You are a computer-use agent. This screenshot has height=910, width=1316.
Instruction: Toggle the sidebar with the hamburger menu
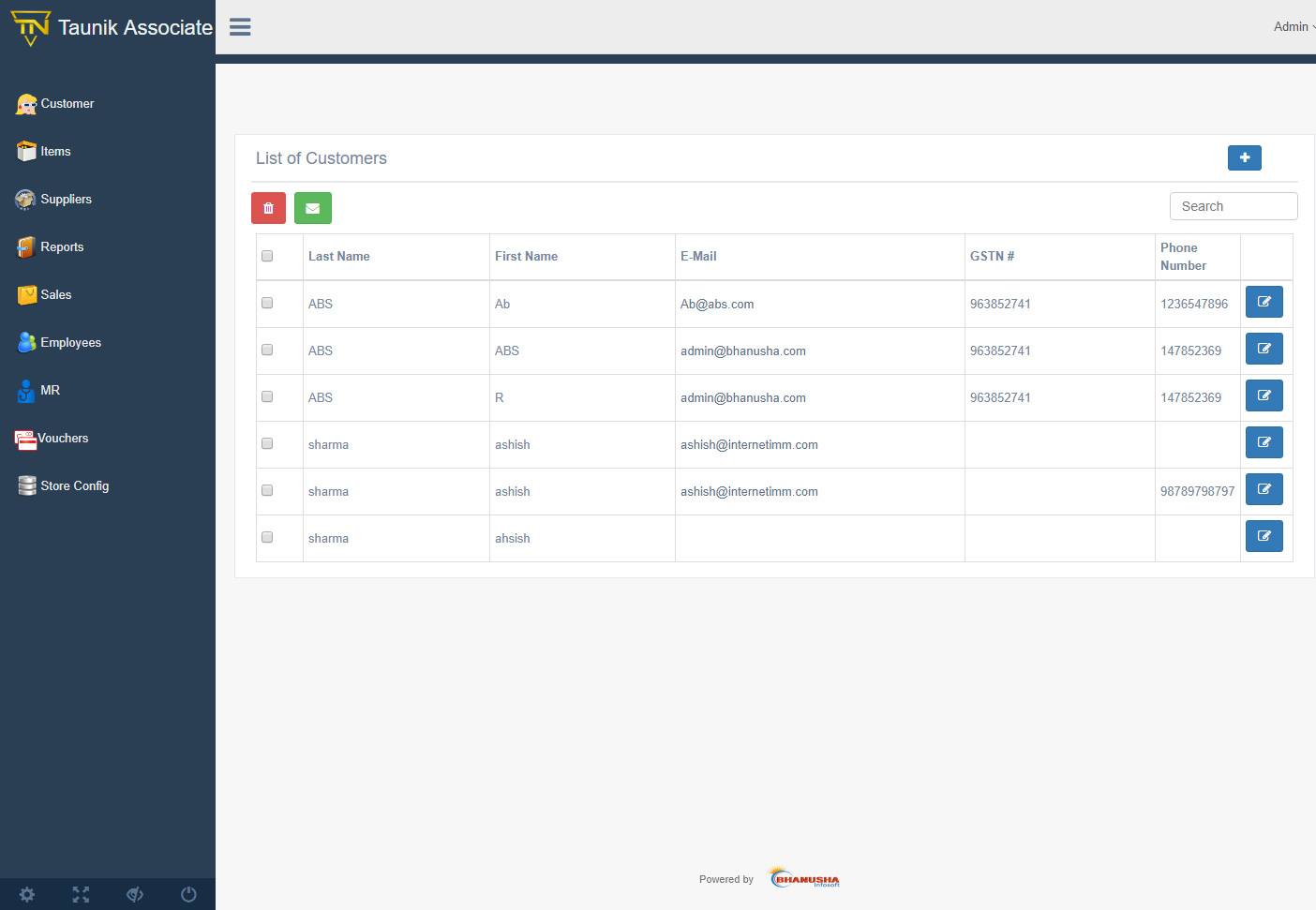240,26
